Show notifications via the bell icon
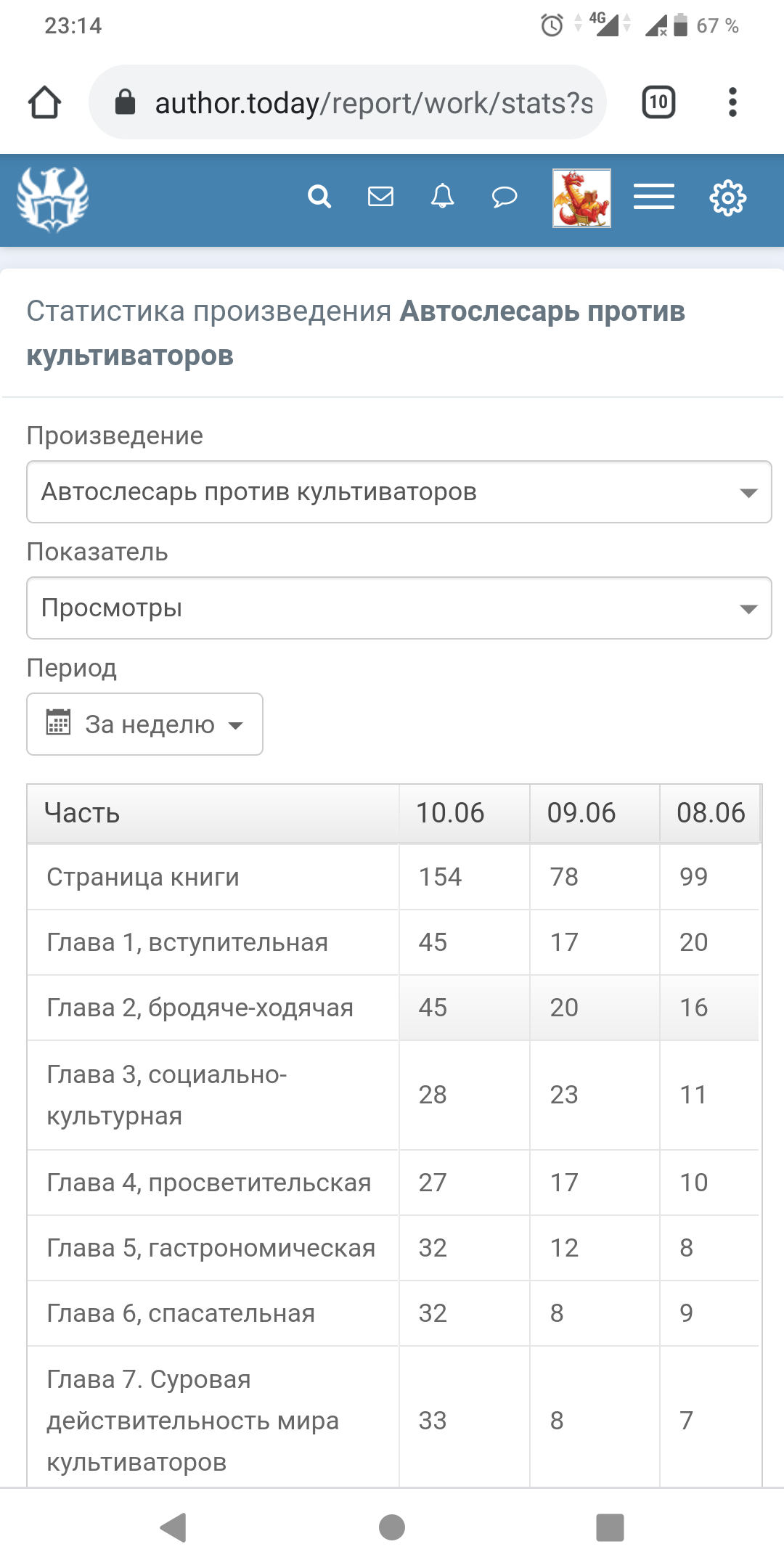Image resolution: width=784 pixels, height=1568 pixels. 442,197
